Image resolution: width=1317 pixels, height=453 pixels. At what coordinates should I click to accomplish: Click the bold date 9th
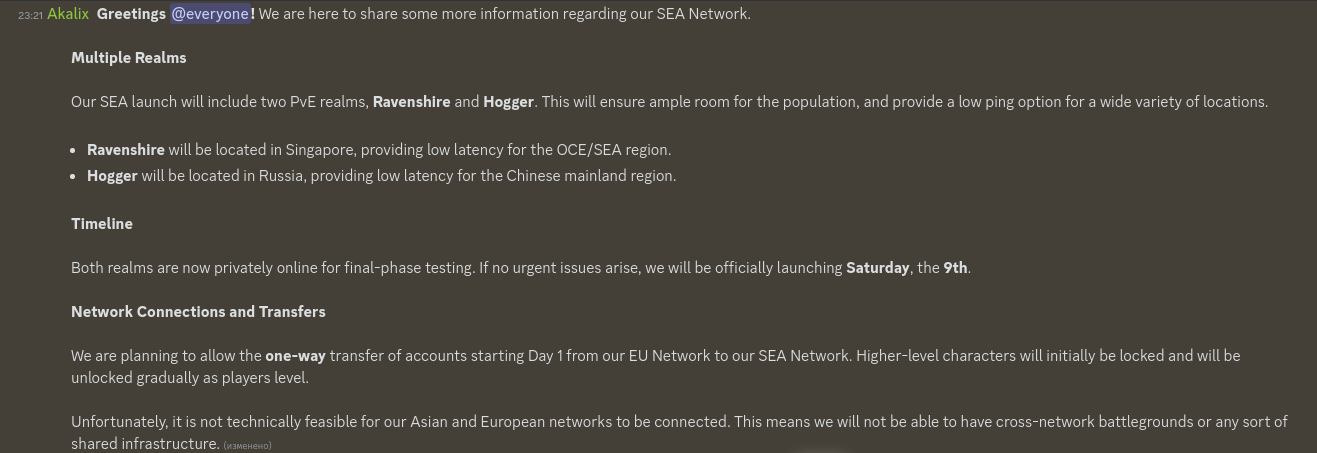[x=955, y=268]
